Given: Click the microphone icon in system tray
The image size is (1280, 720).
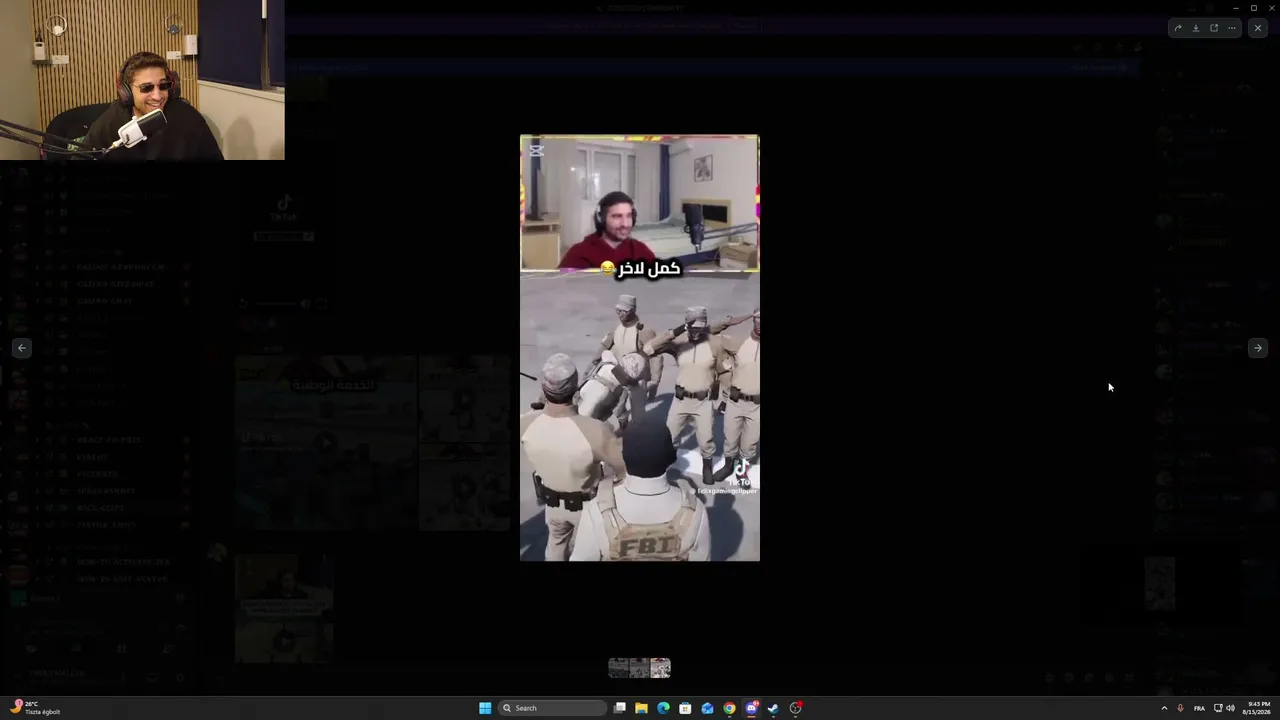Looking at the screenshot, I should 1181,708.
